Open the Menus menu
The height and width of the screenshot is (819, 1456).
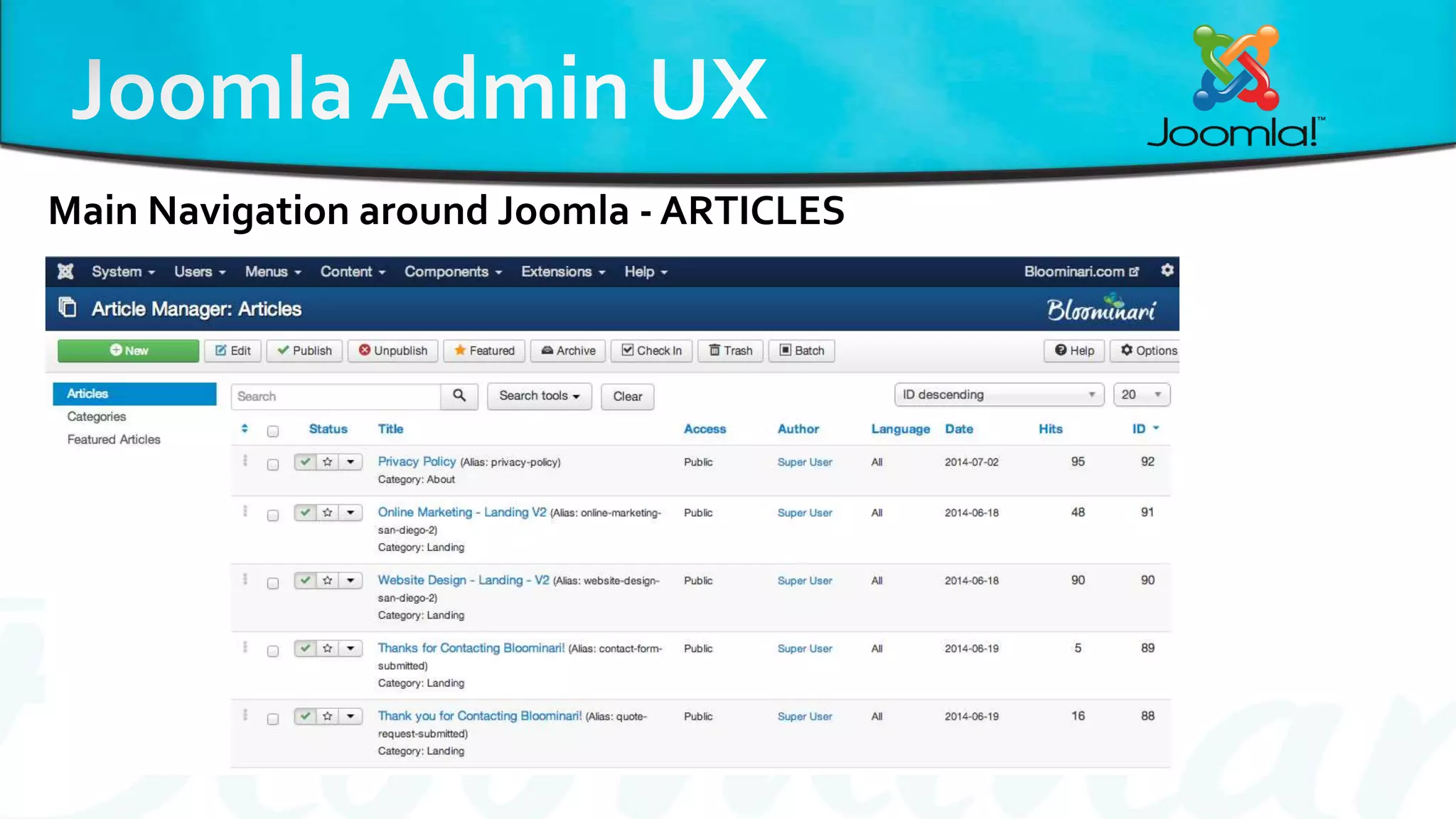pyautogui.click(x=273, y=272)
